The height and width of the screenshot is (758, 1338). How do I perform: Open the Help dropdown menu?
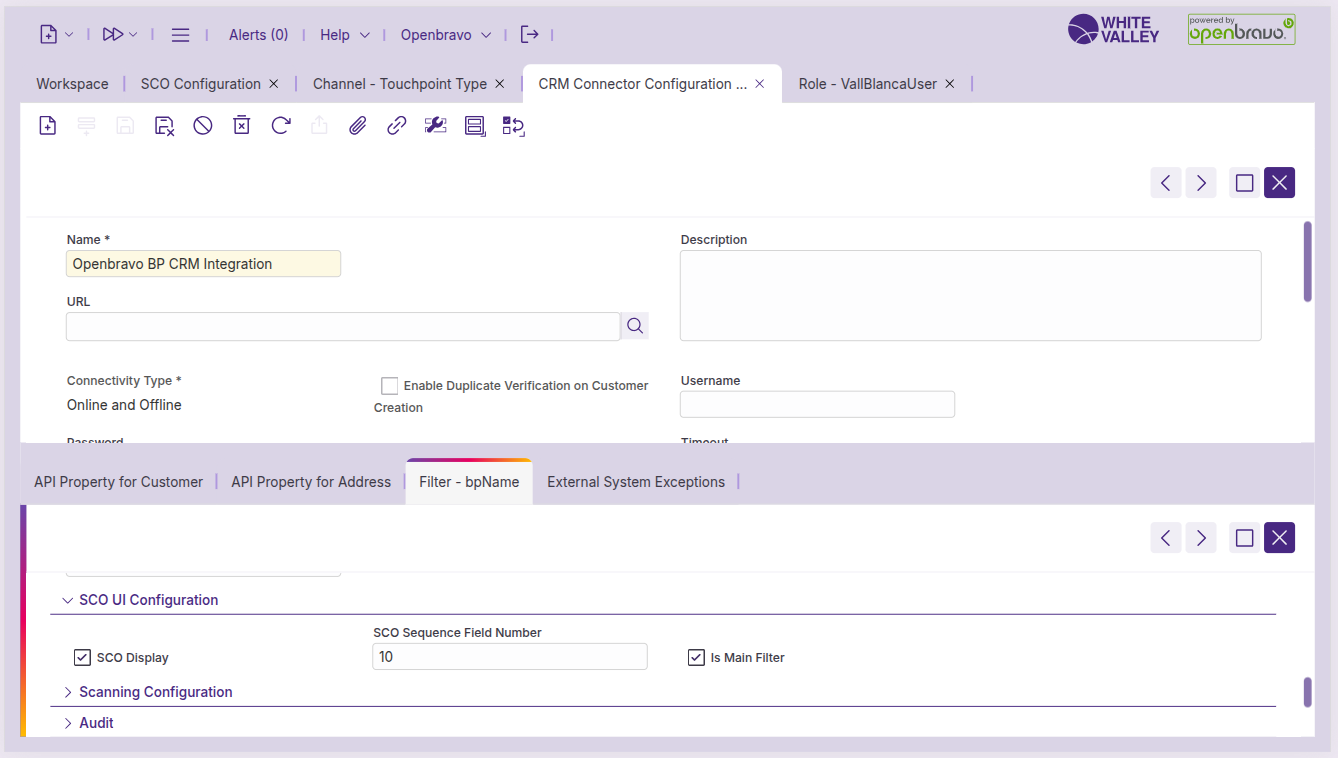click(x=345, y=35)
